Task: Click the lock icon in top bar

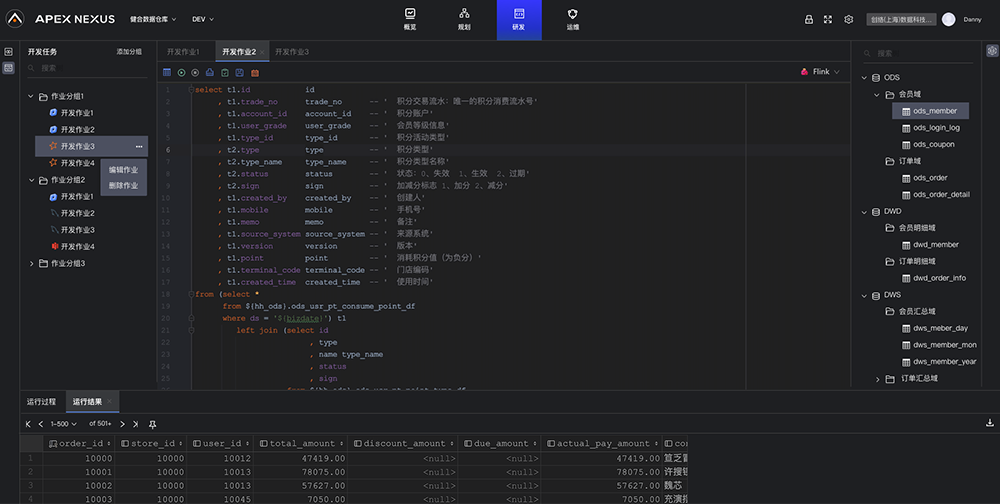Action: point(809,19)
